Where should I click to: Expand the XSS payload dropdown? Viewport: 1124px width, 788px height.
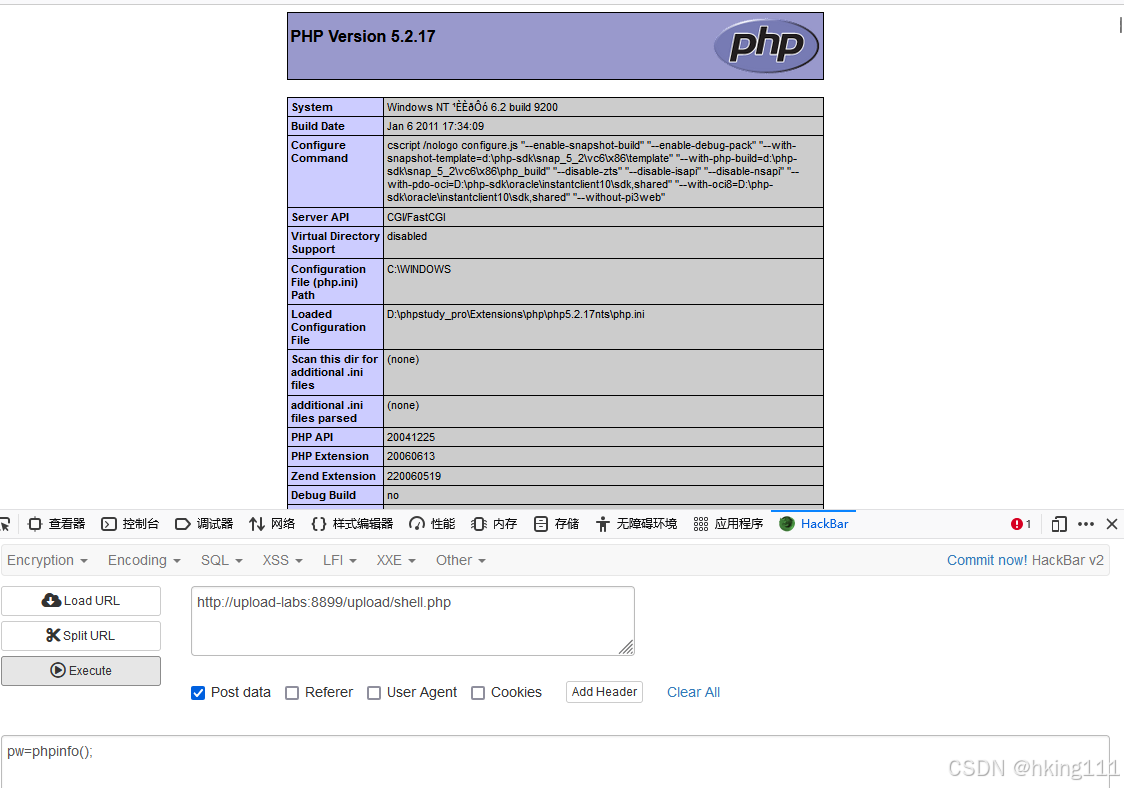[x=281, y=560]
